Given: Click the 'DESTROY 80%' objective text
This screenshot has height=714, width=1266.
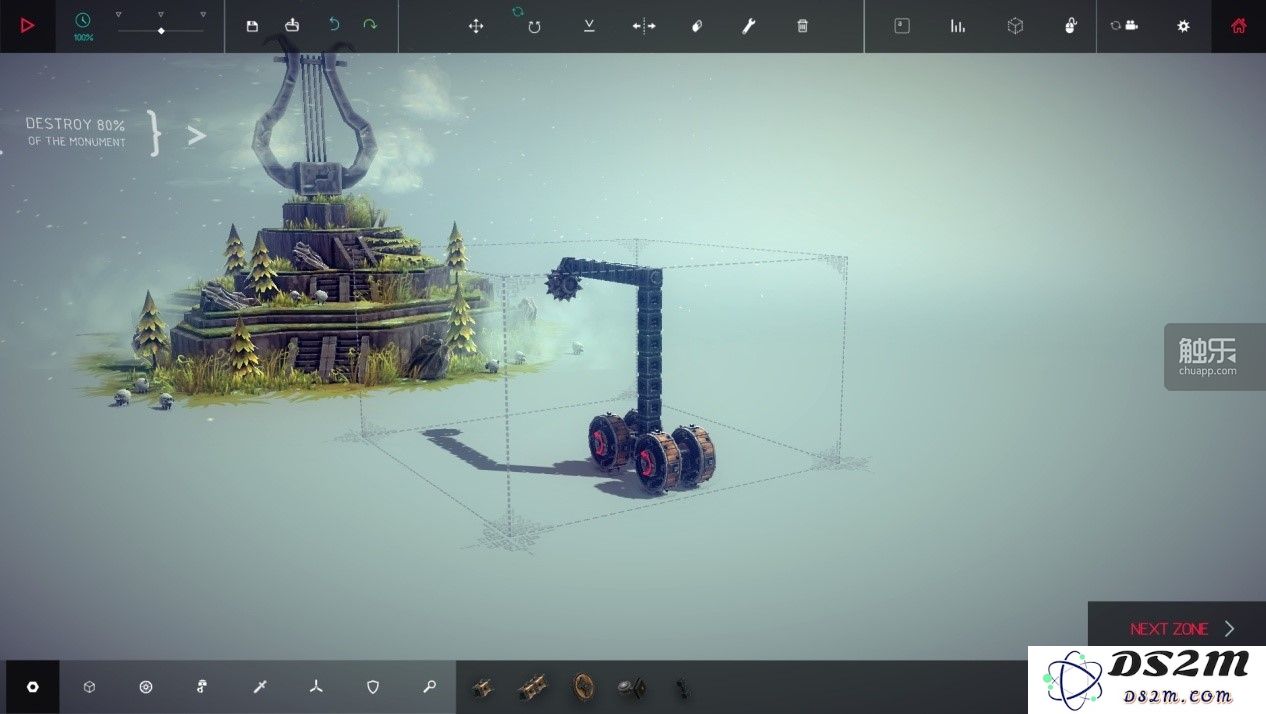Looking at the screenshot, I should [x=76, y=124].
